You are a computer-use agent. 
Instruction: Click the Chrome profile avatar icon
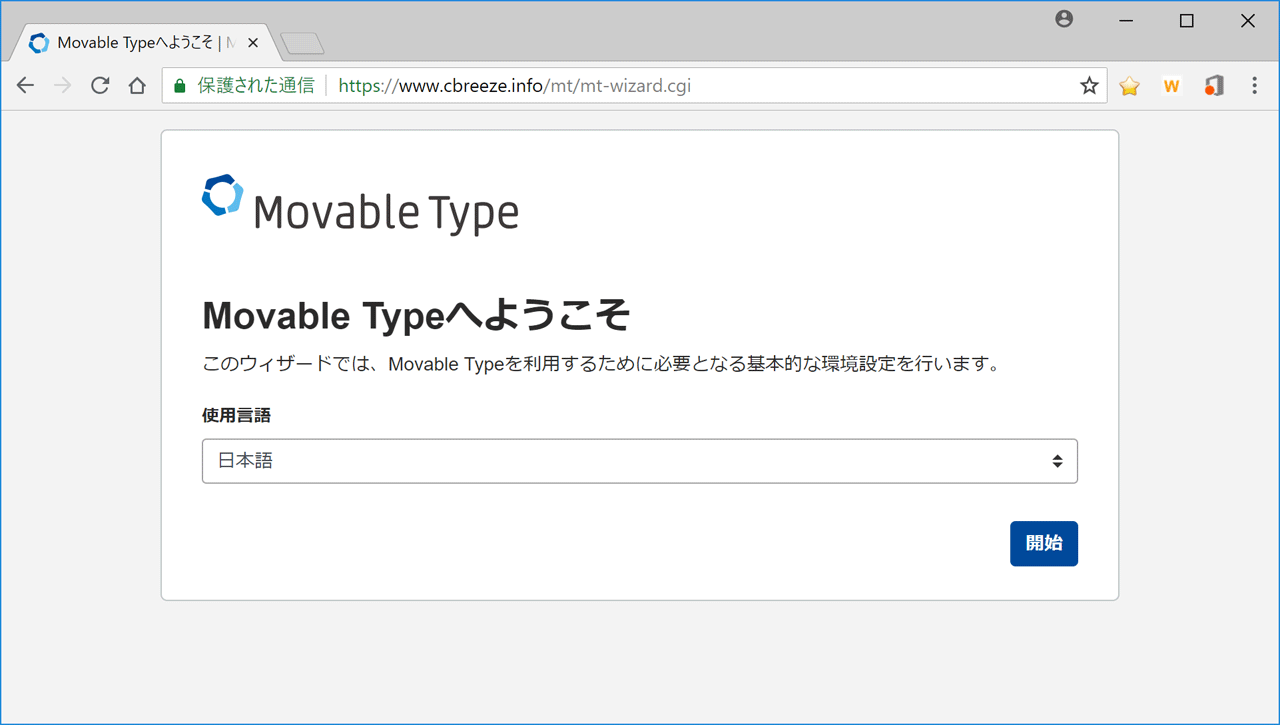point(1064,19)
